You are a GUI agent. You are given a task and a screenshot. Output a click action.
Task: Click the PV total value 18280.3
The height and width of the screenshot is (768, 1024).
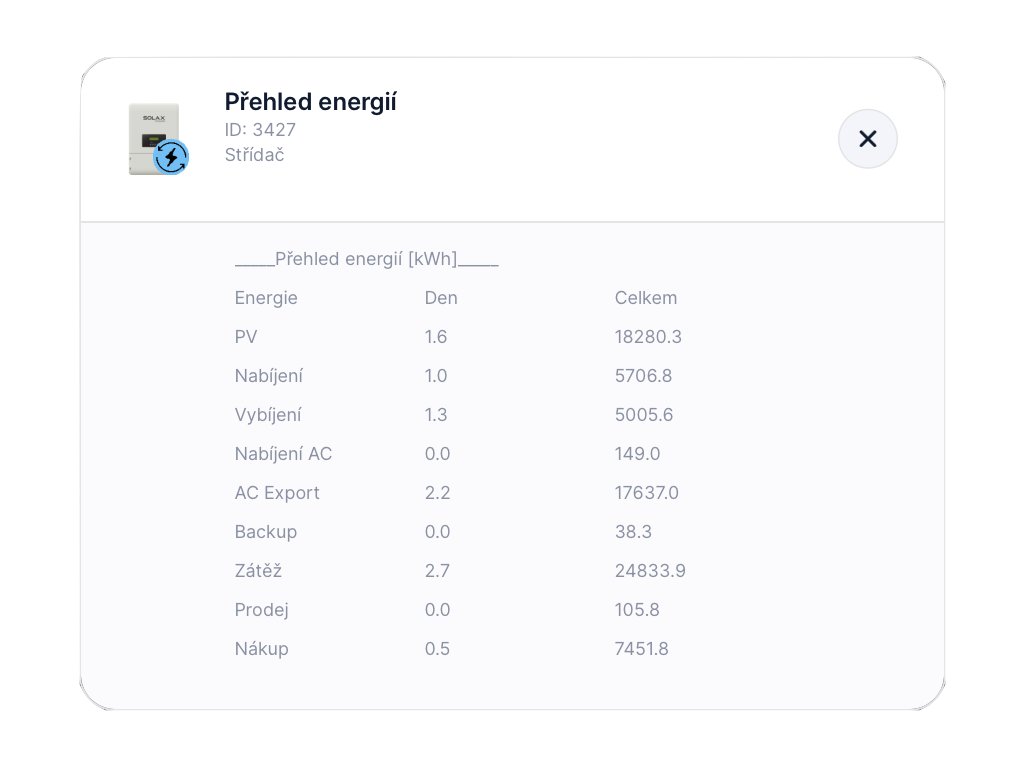point(648,337)
